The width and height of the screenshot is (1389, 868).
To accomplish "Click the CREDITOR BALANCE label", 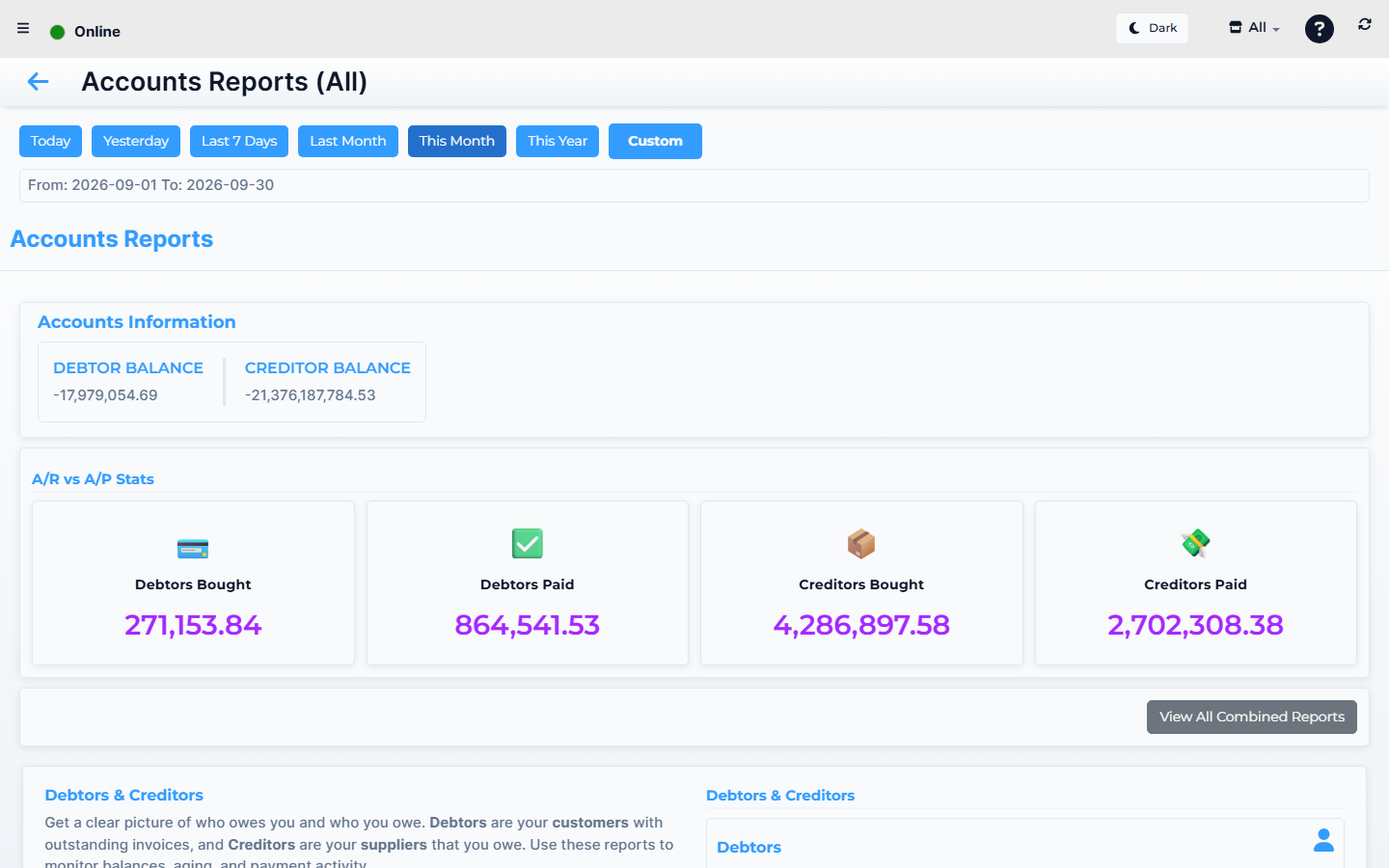I will coord(328,367).
